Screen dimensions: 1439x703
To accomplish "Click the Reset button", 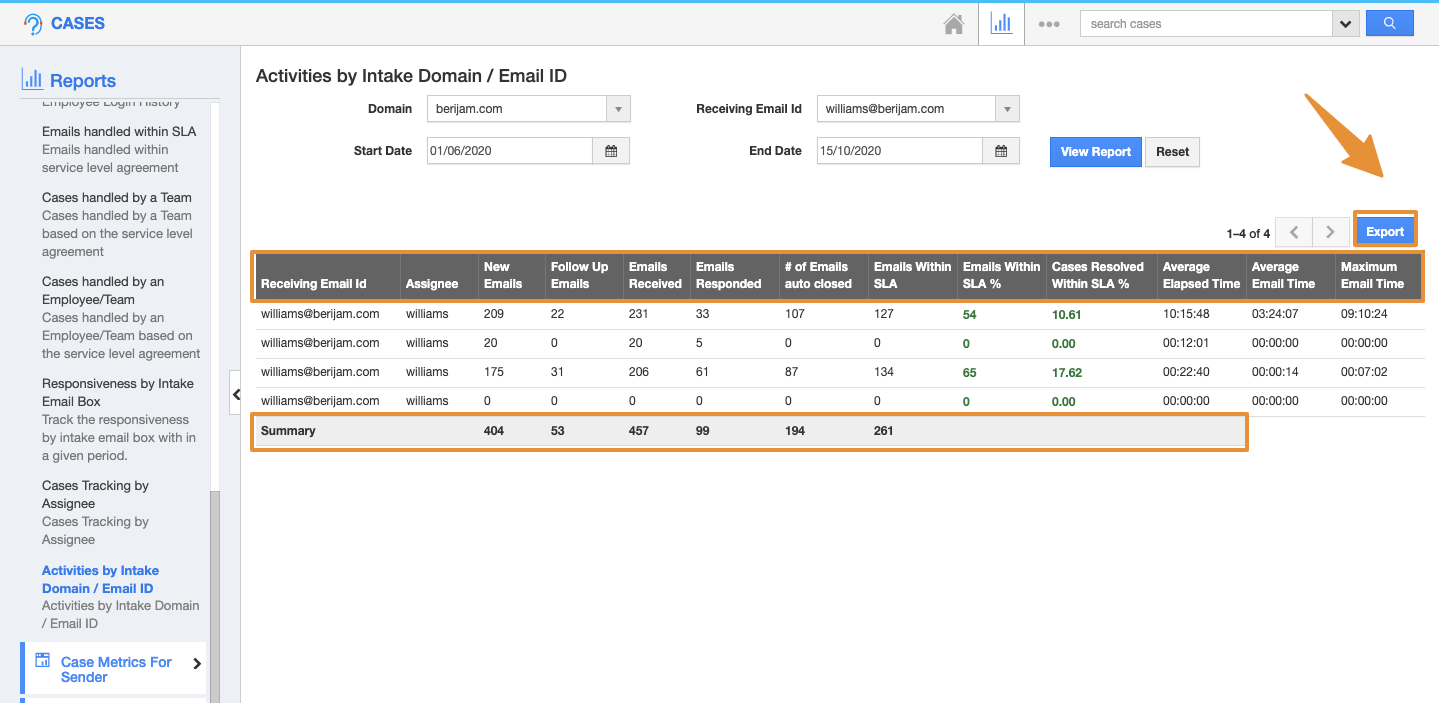I will 1172,152.
